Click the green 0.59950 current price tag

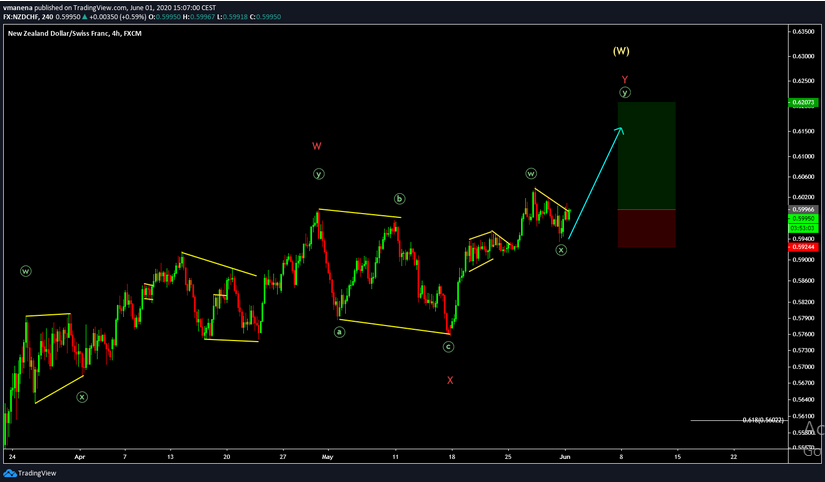pos(803,218)
